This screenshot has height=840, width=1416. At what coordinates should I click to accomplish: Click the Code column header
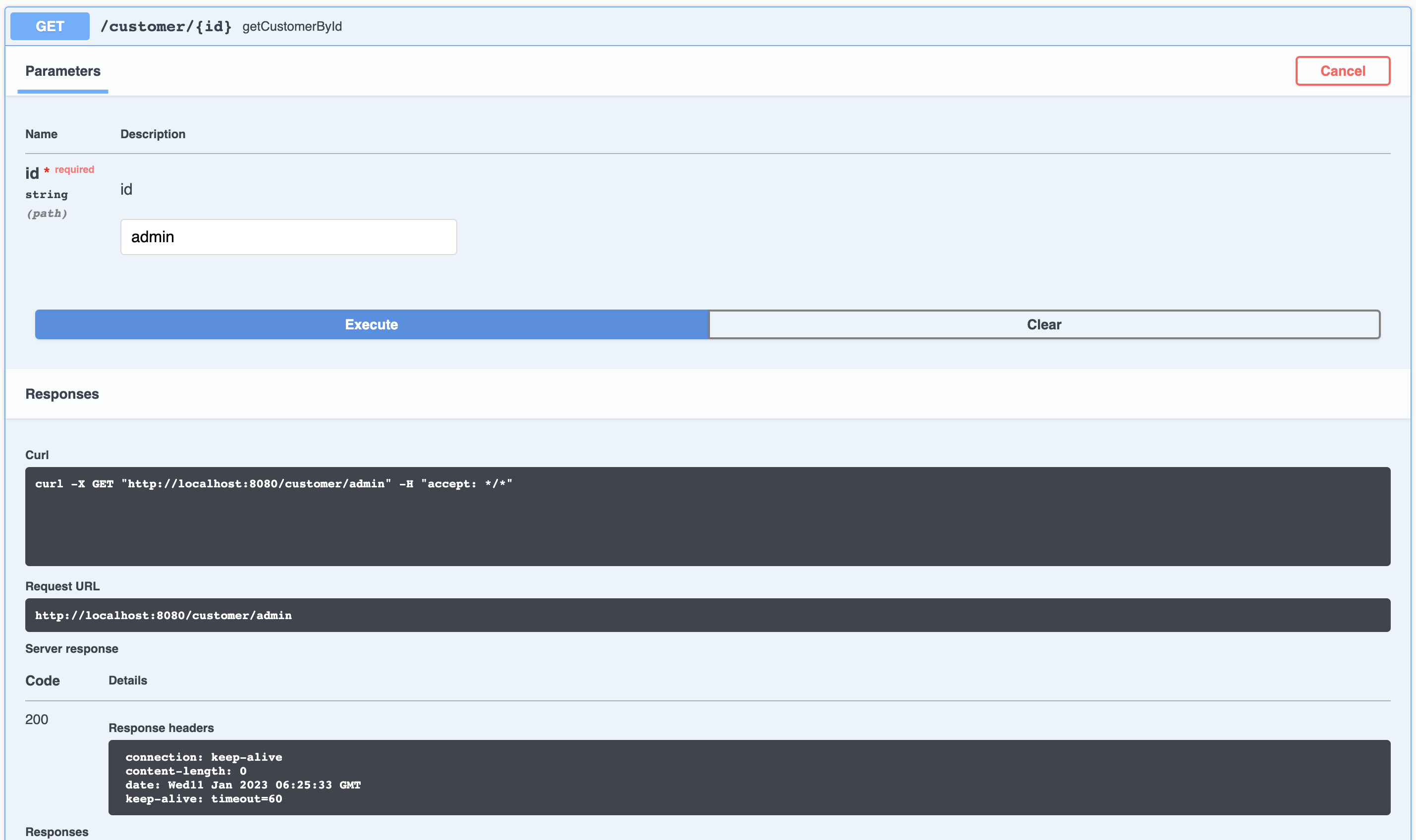point(43,681)
